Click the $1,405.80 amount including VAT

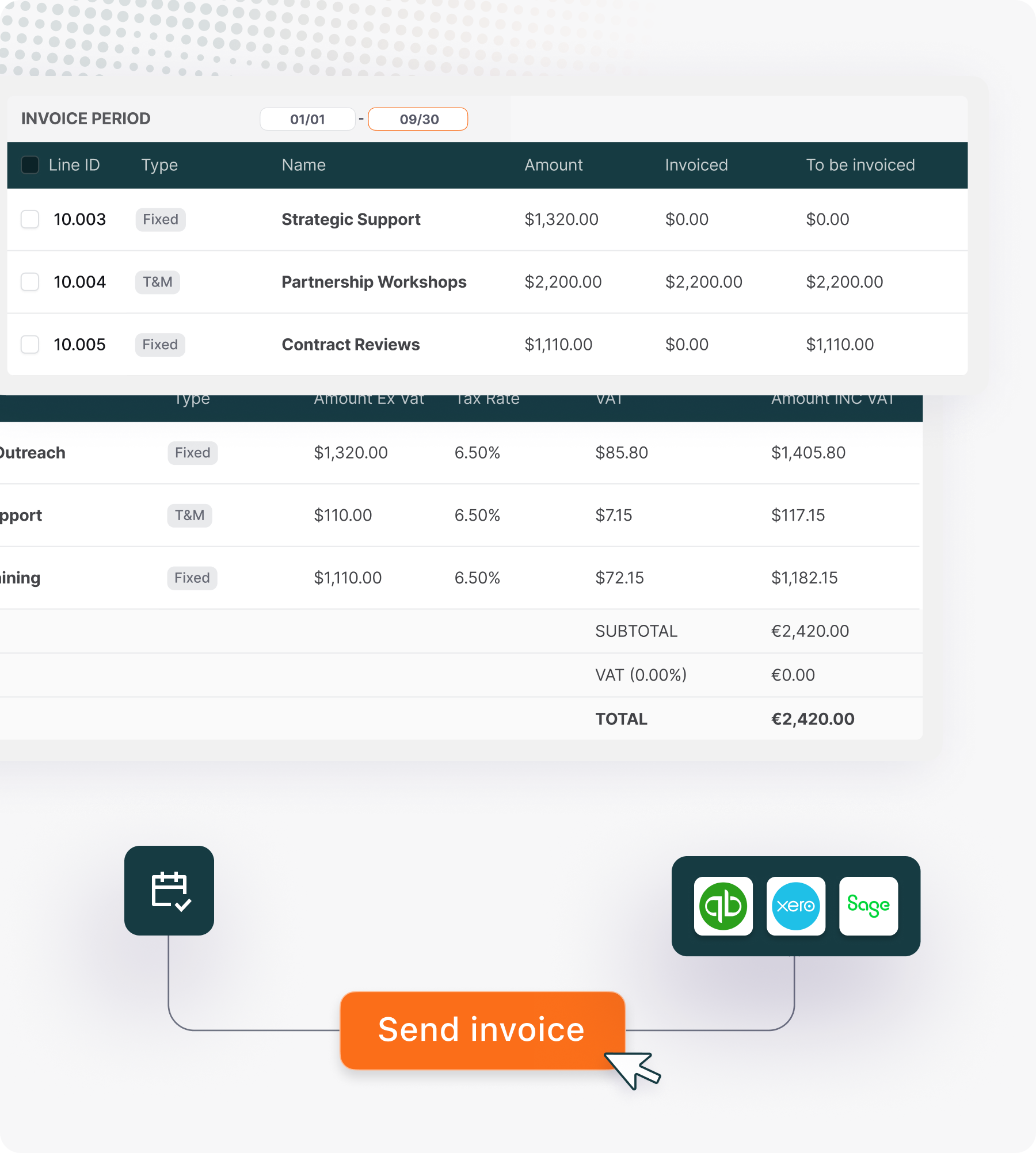(x=808, y=453)
